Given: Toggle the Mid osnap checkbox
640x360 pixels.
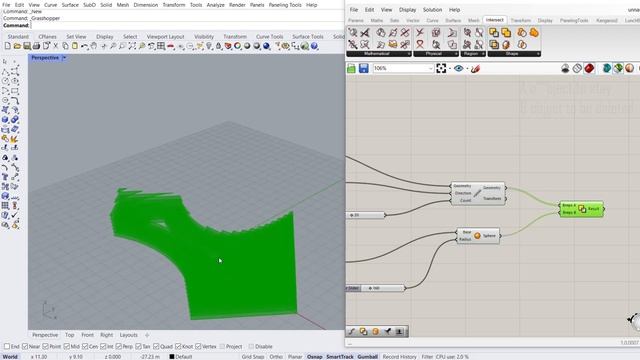Looking at the screenshot, I should 67,346.
